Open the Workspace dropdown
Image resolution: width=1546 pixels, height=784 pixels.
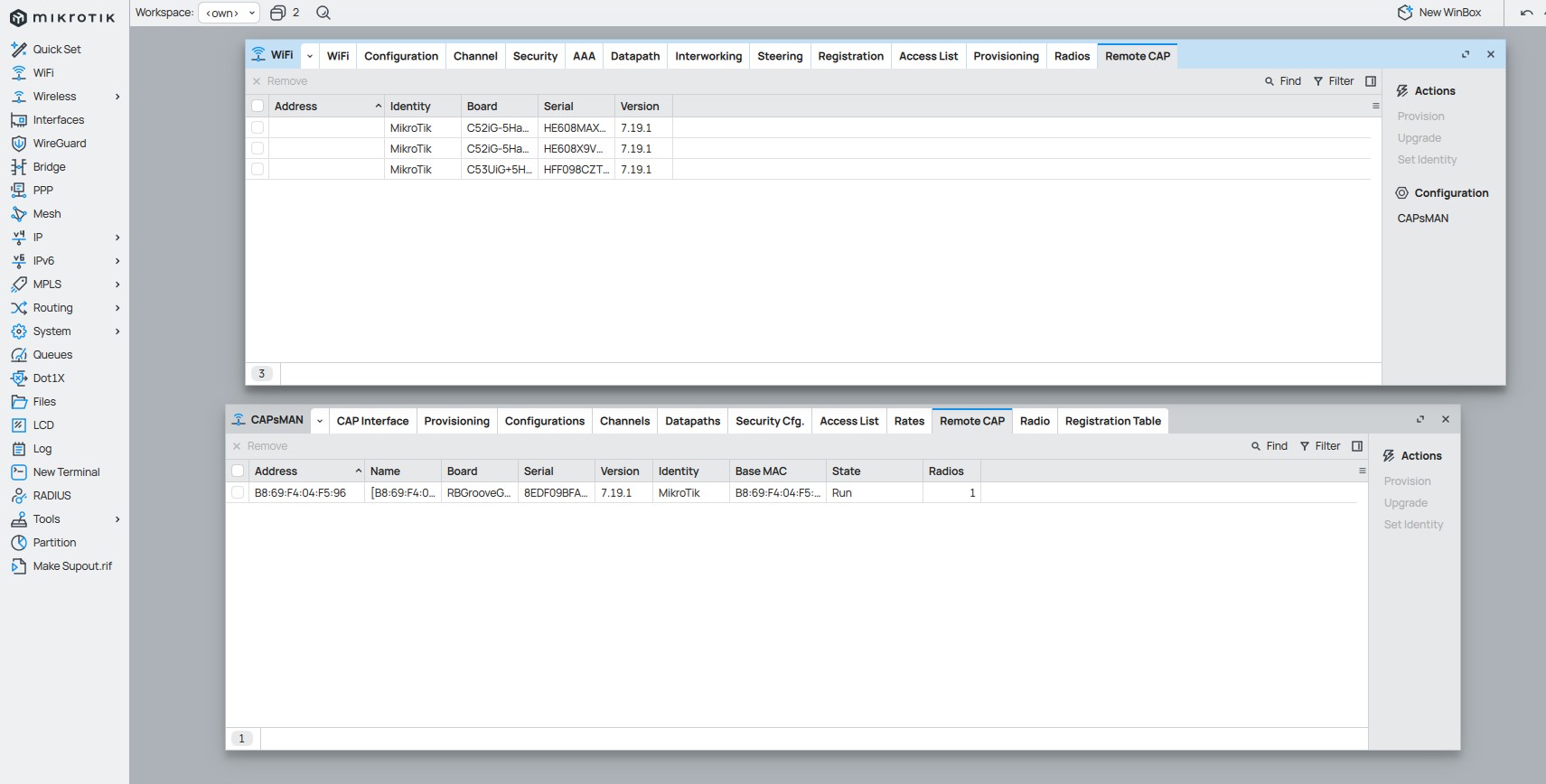(229, 13)
